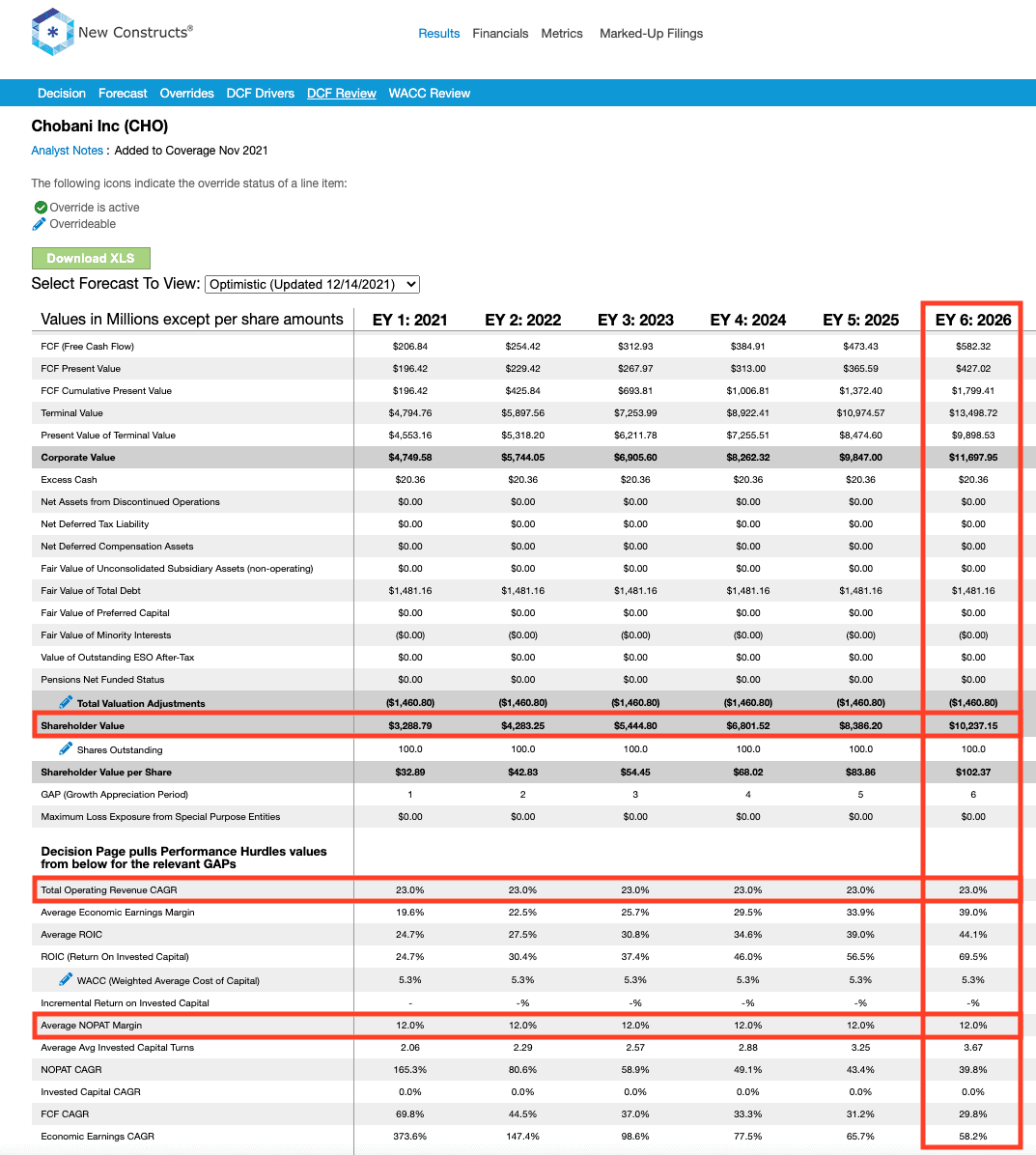
Task: Click the Shares Outstanding label
Action: coord(120,749)
